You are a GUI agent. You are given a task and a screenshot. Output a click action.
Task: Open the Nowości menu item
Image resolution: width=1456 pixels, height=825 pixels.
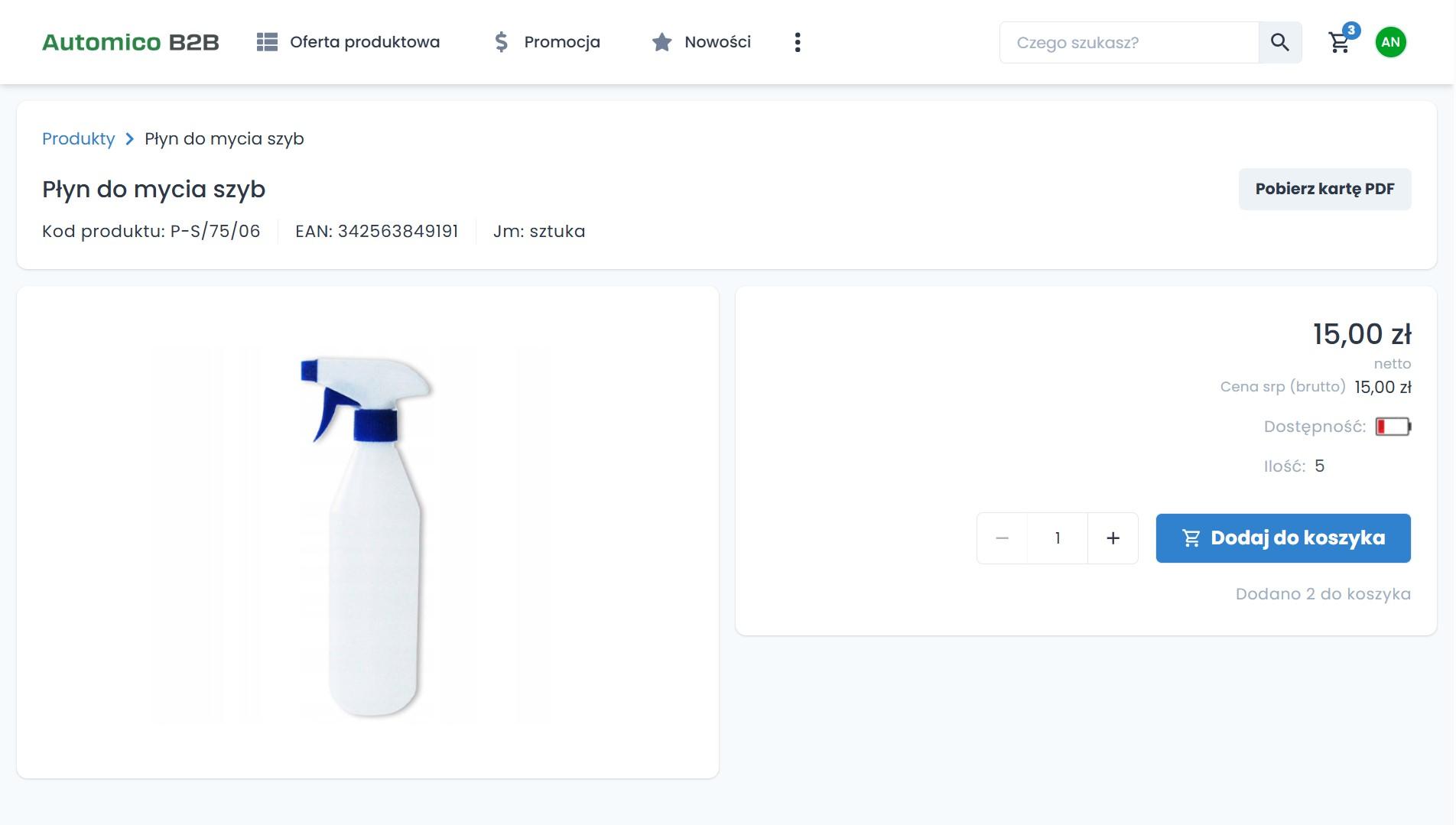(x=717, y=42)
